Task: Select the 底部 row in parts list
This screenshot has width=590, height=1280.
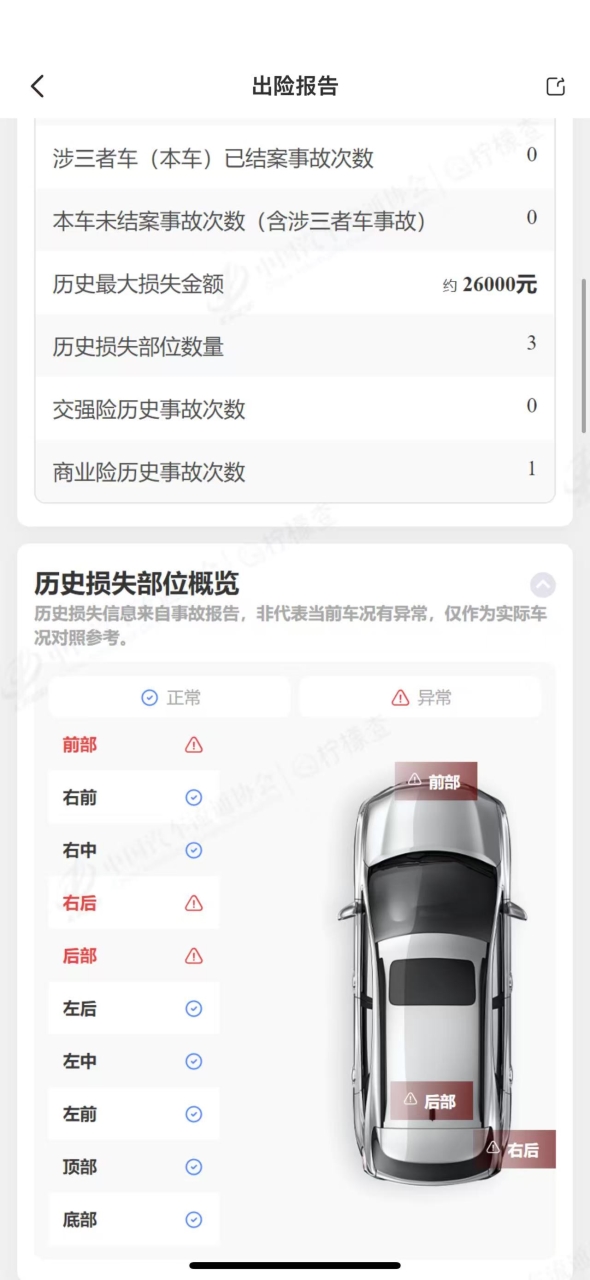Action: tap(134, 1220)
